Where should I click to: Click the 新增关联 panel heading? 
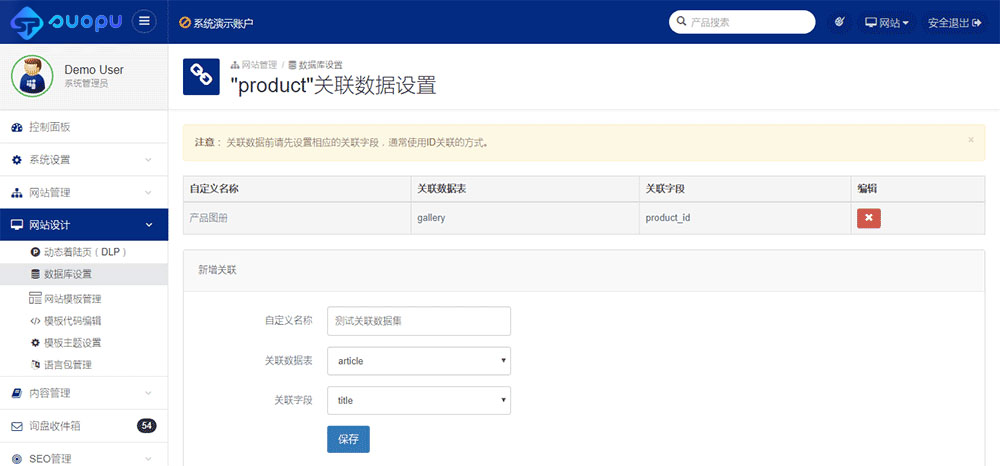click(x=217, y=270)
